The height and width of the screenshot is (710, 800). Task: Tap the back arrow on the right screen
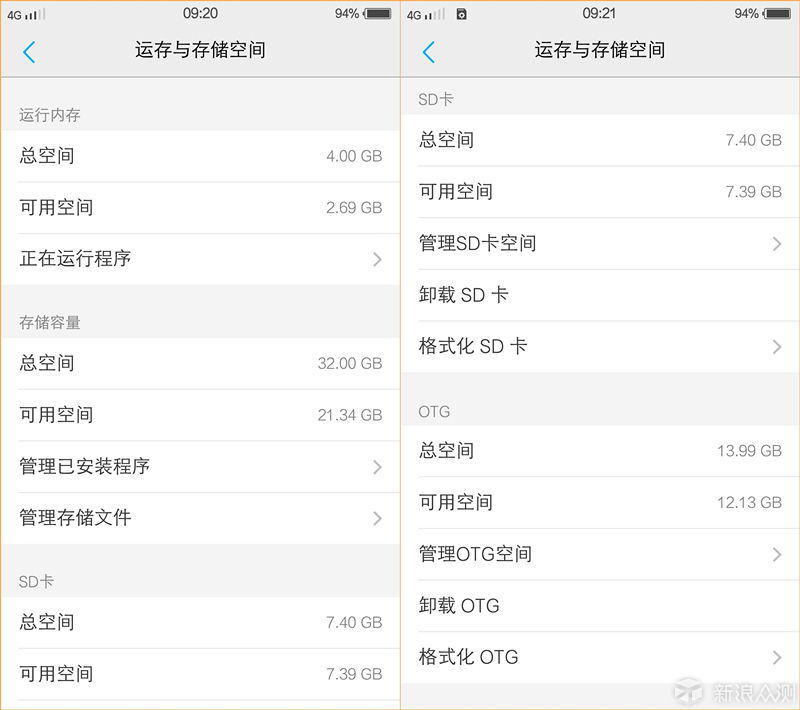[428, 52]
